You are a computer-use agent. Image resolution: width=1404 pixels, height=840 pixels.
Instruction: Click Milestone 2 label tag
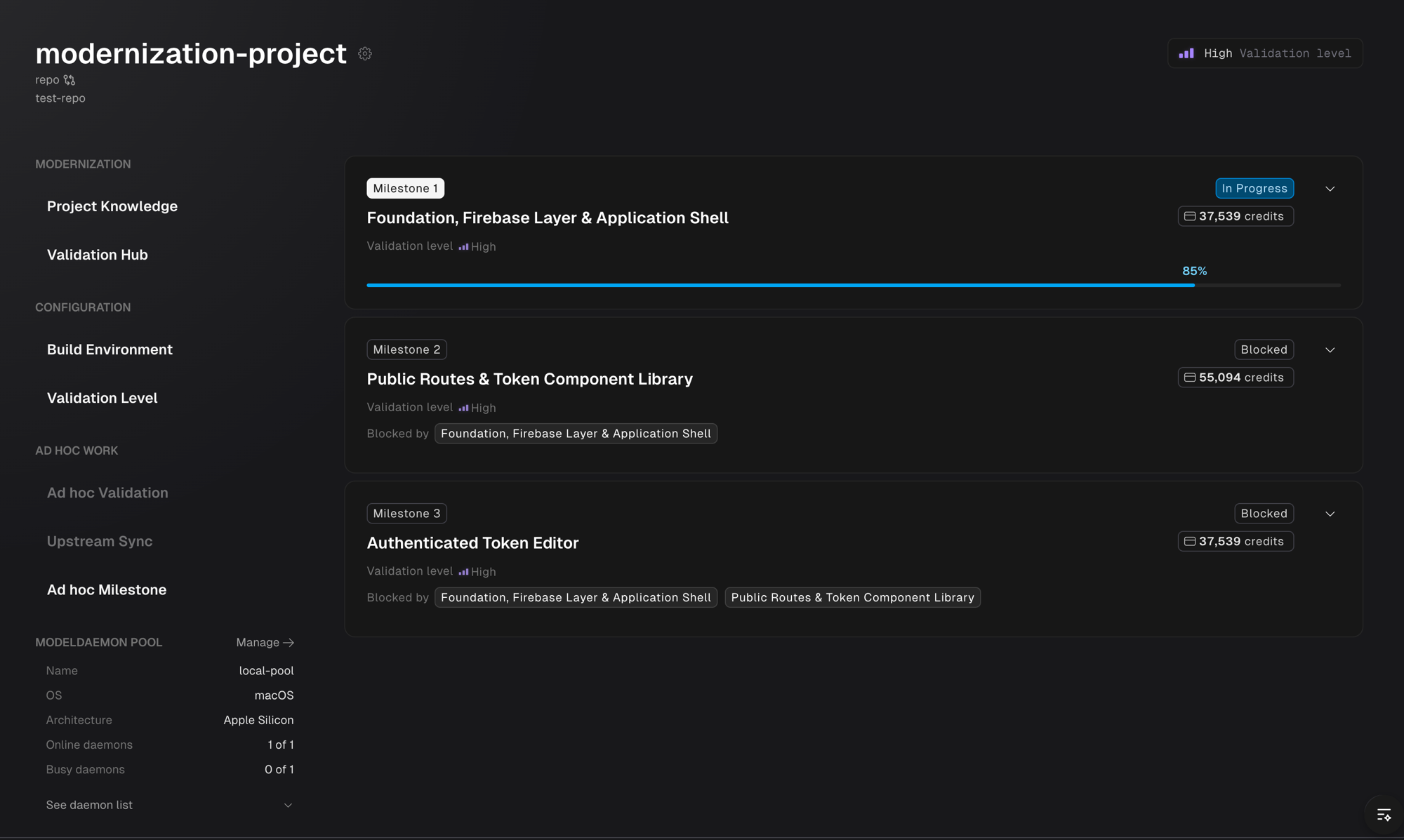point(406,349)
